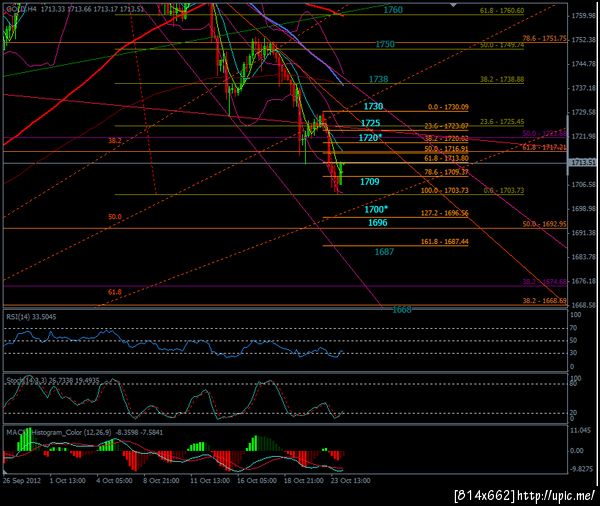The image size is (600, 506).
Task: Click the '1698.98' price axis value
Action: pos(584,209)
